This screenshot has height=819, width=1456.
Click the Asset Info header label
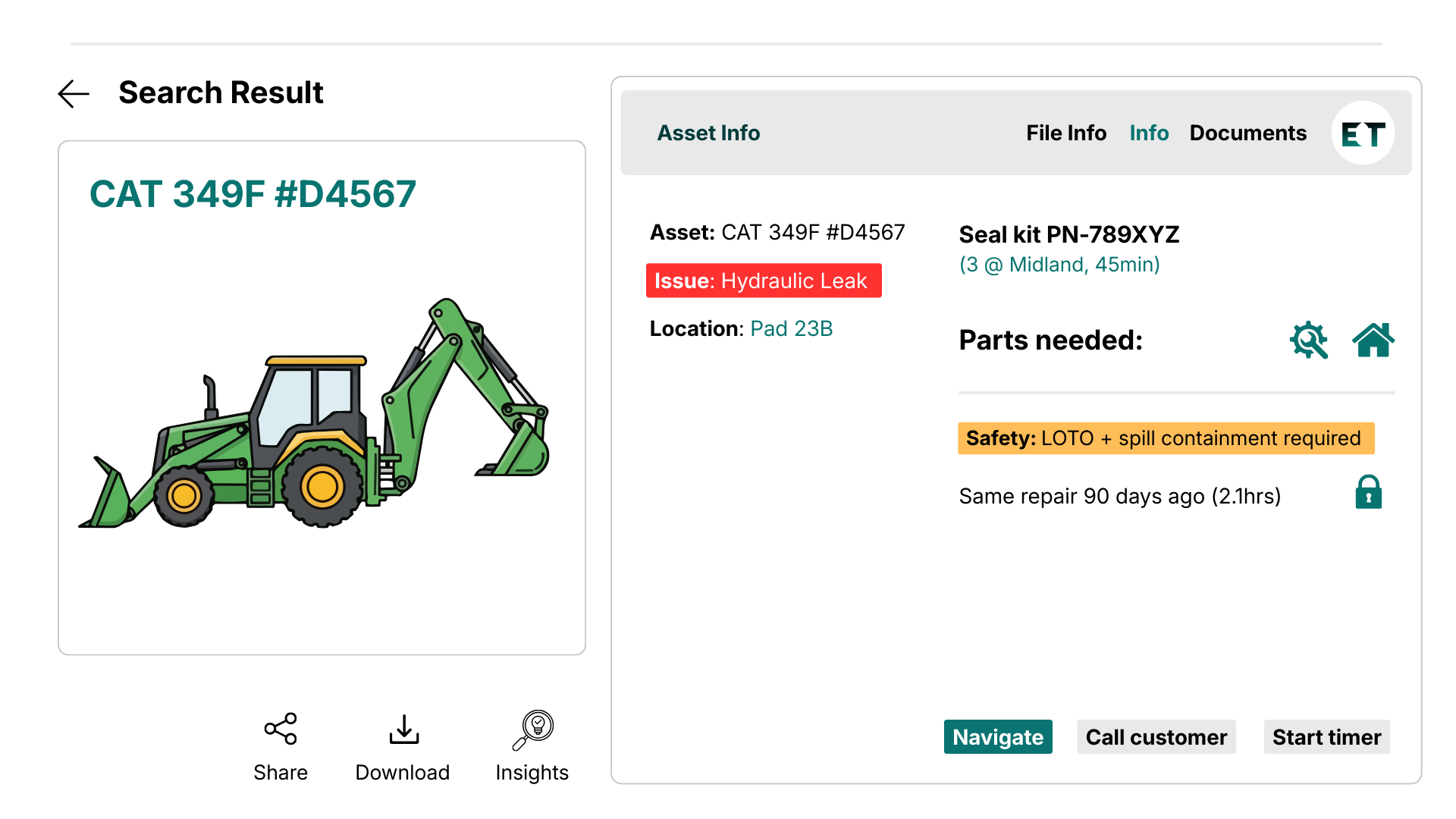coord(708,133)
